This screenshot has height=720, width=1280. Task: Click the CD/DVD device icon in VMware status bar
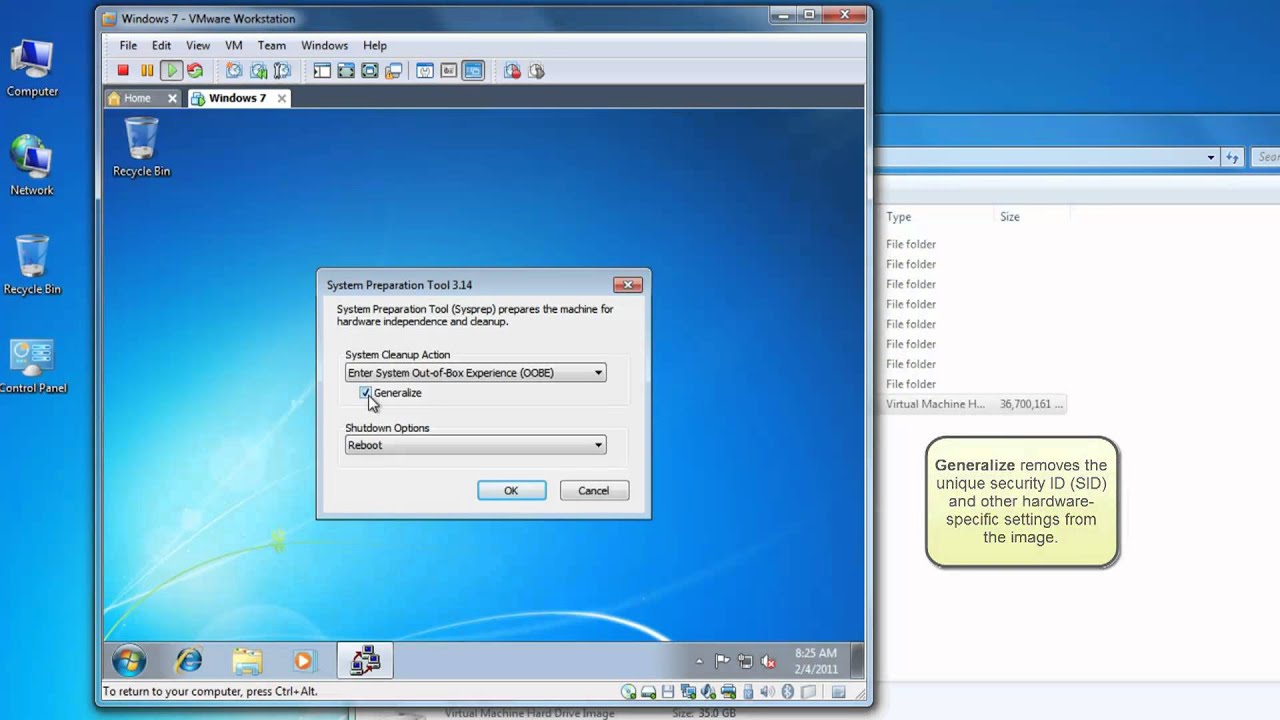click(629, 692)
